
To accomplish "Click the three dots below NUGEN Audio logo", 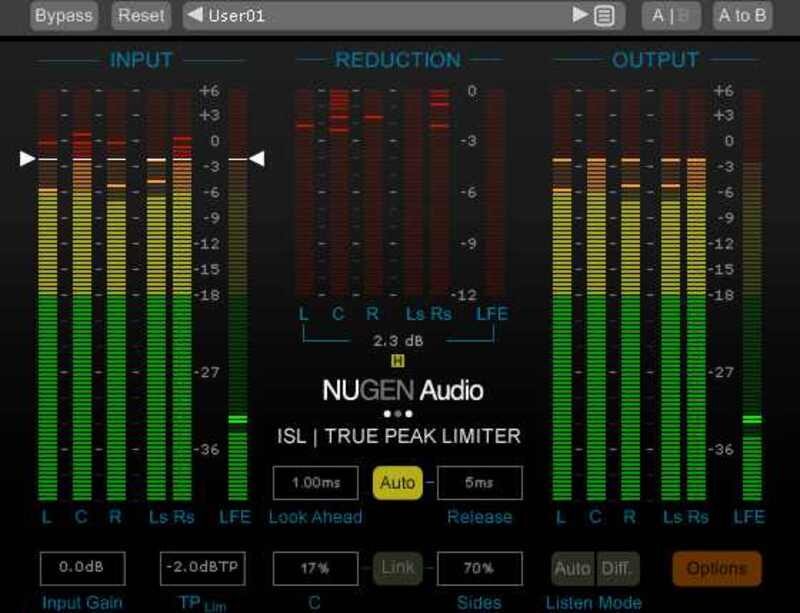I will (398, 413).
